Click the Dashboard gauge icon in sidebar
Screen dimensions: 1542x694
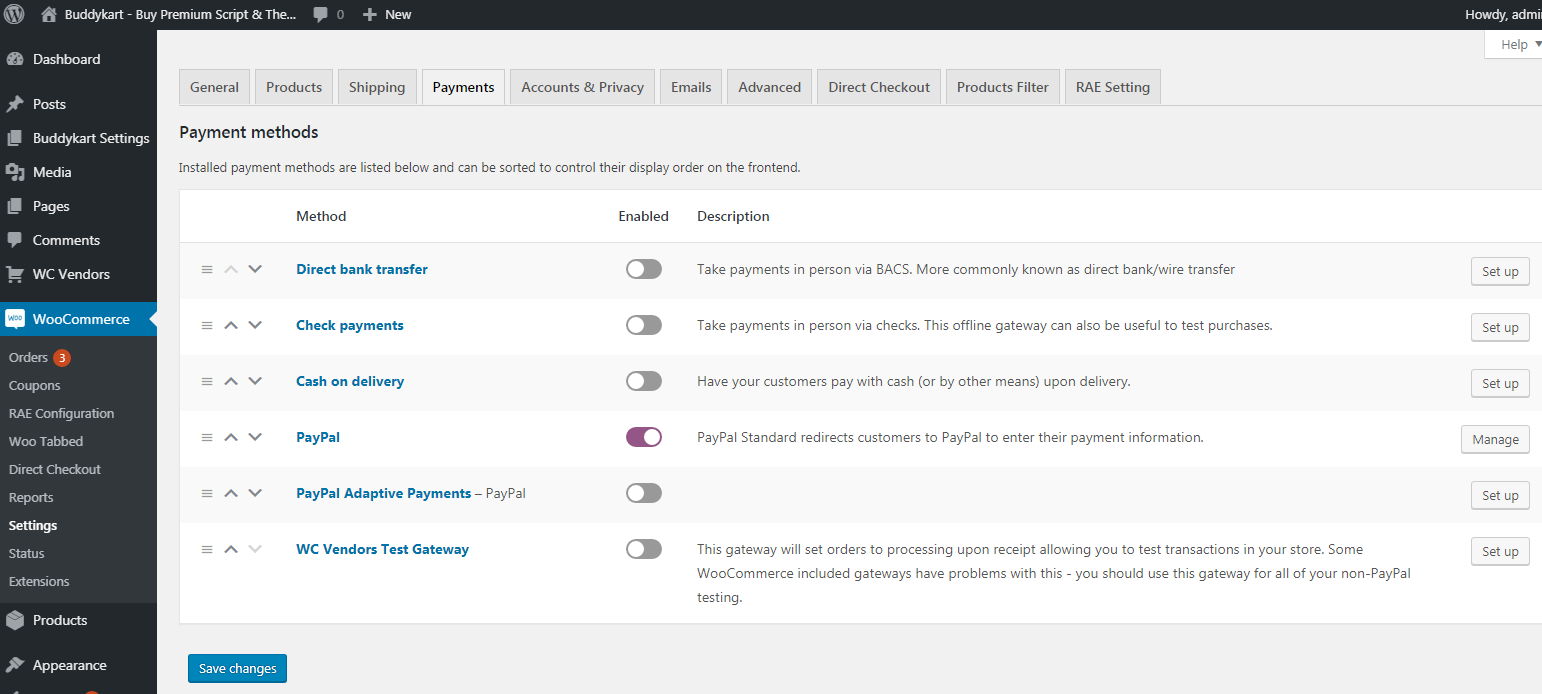[15, 59]
